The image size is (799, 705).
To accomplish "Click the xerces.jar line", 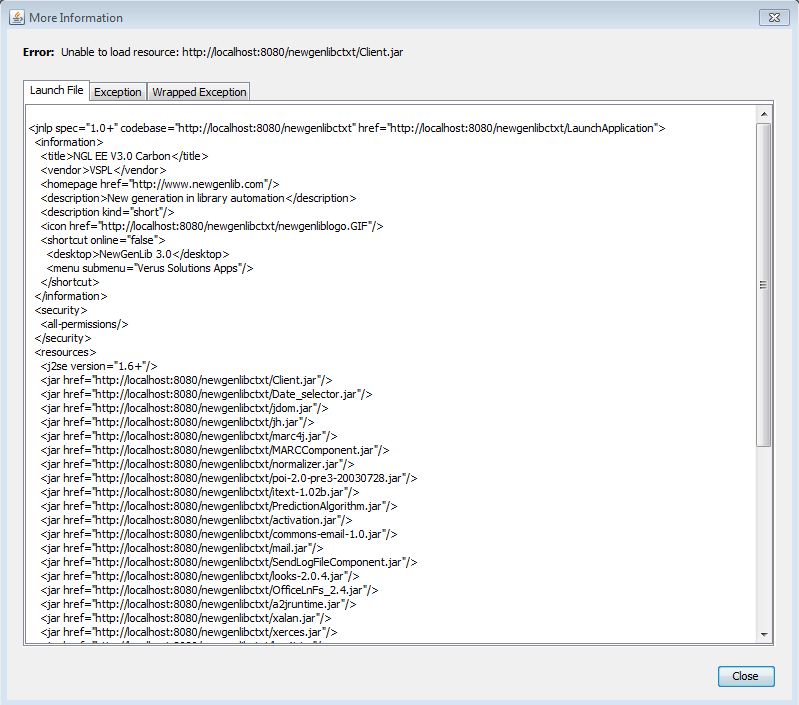I will point(189,633).
